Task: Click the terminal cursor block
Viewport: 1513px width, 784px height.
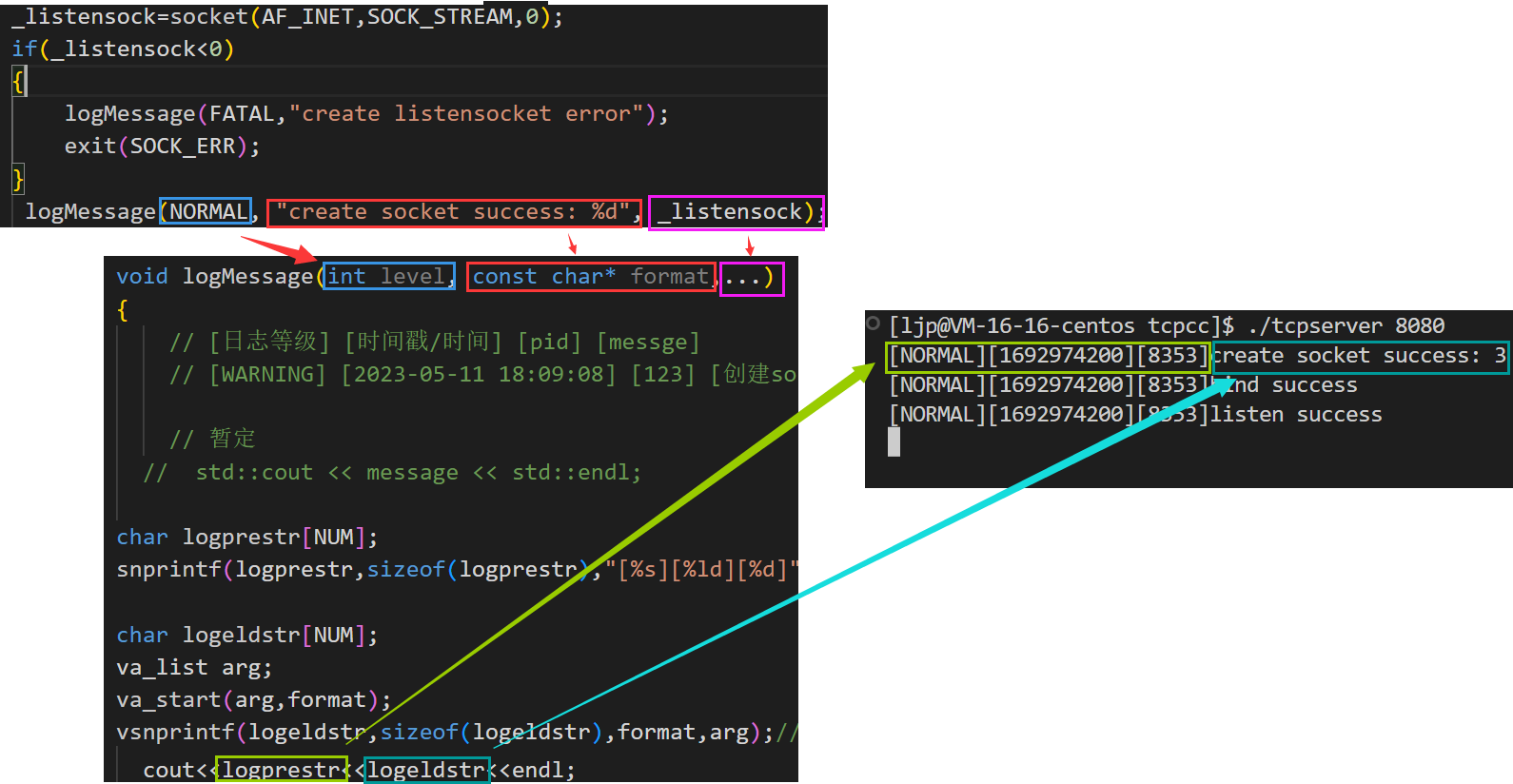Action: point(894,441)
